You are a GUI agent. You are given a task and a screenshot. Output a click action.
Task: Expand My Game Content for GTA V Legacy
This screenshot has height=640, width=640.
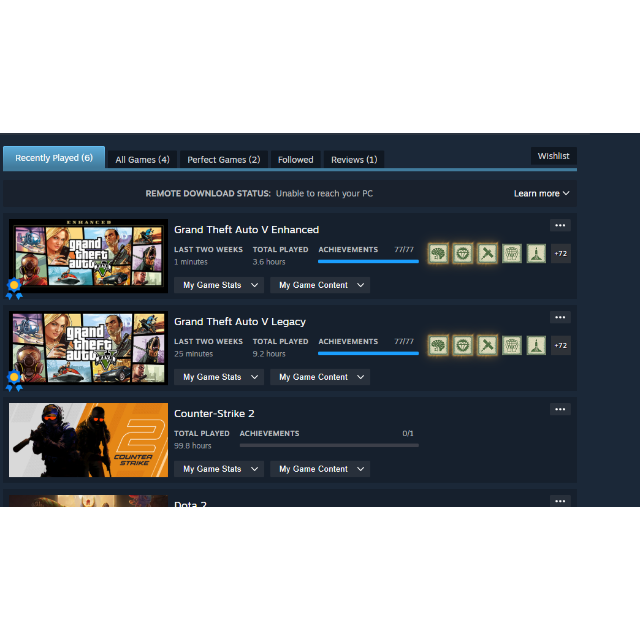320,377
